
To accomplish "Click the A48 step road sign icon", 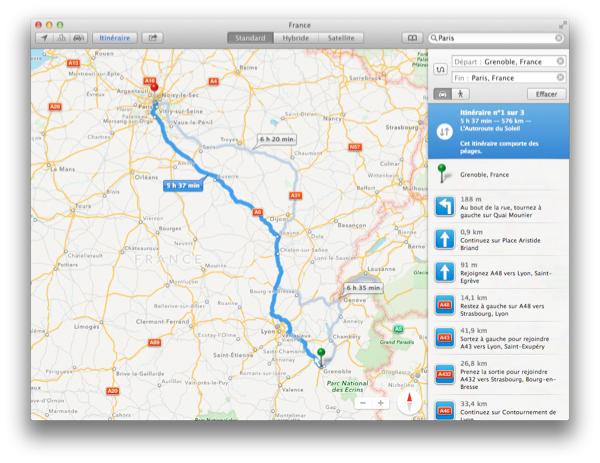I will [444, 305].
